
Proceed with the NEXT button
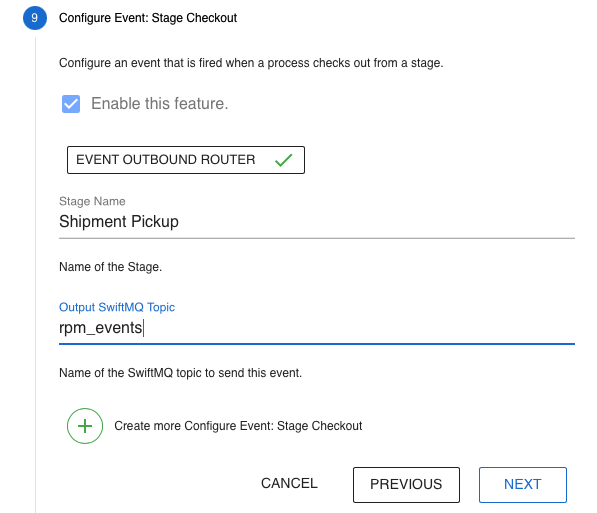[x=523, y=485]
